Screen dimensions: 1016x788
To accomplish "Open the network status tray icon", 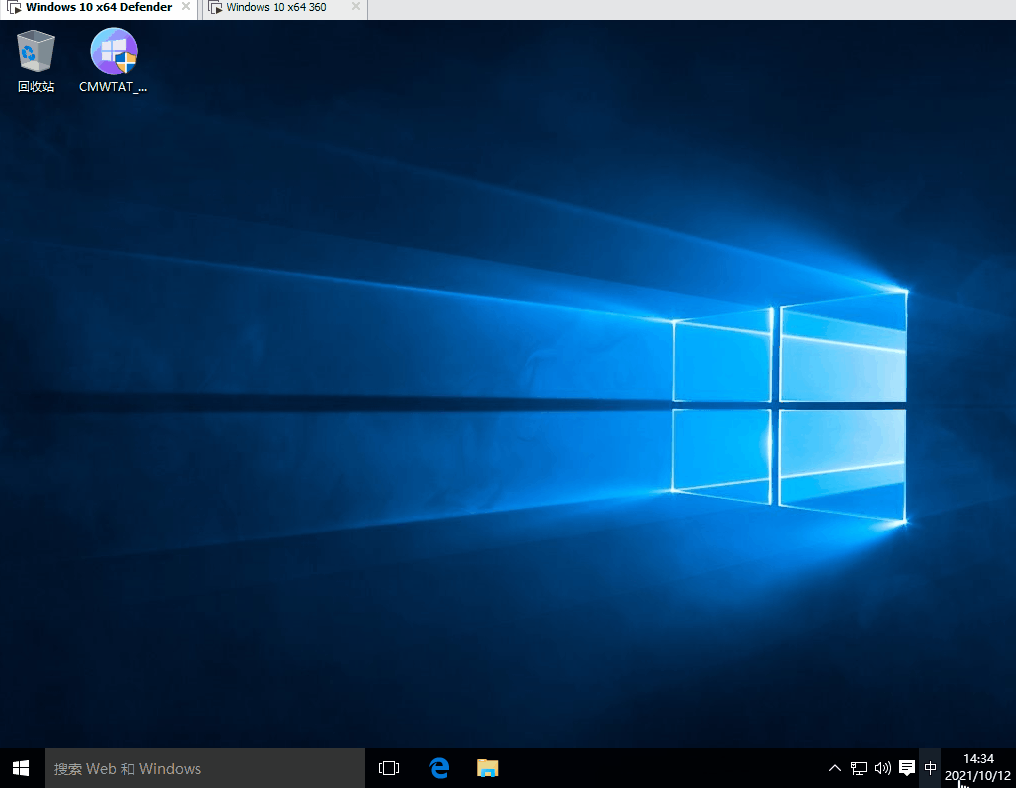I will coord(859,769).
